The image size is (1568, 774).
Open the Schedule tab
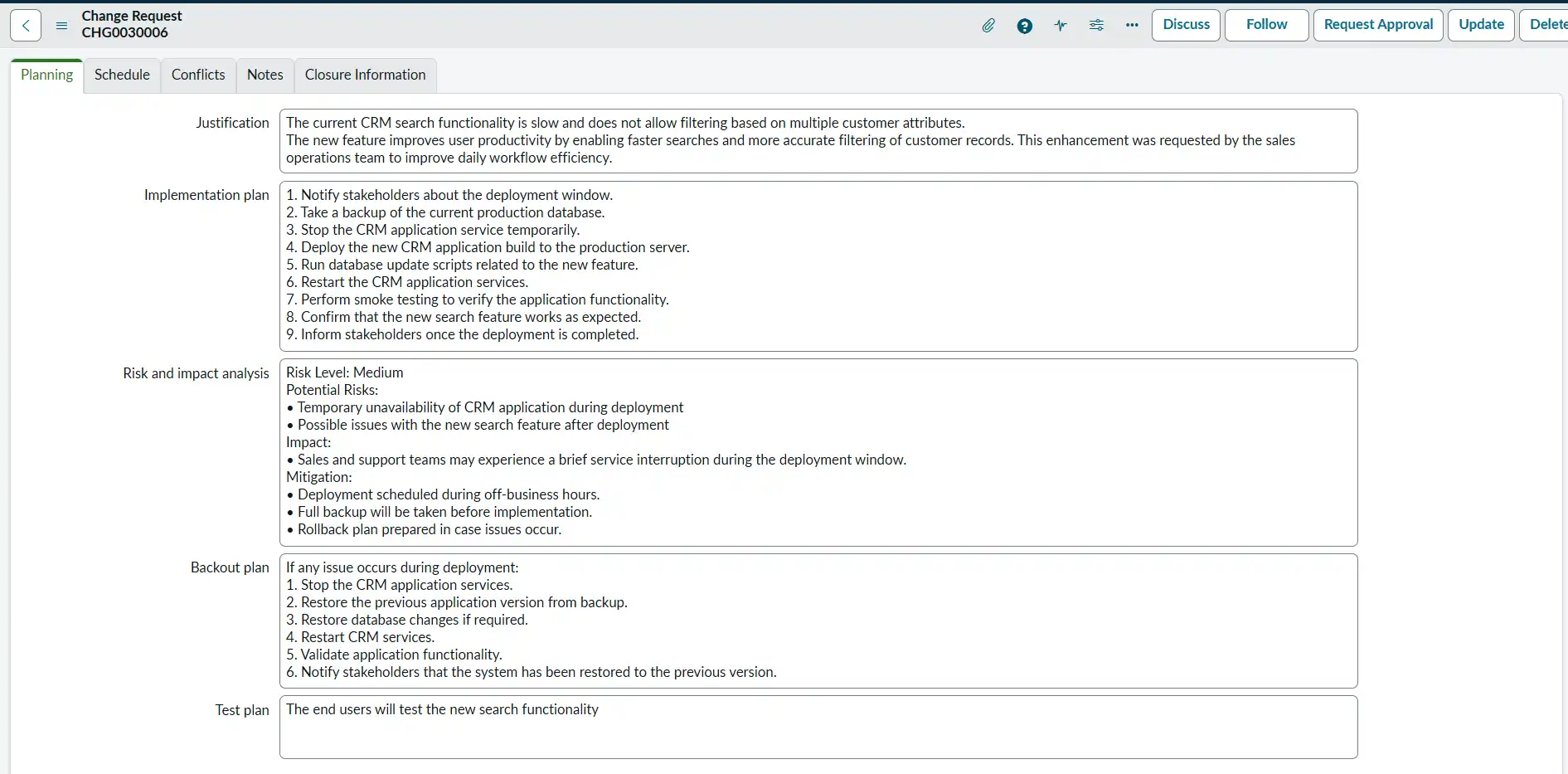tap(122, 75)
